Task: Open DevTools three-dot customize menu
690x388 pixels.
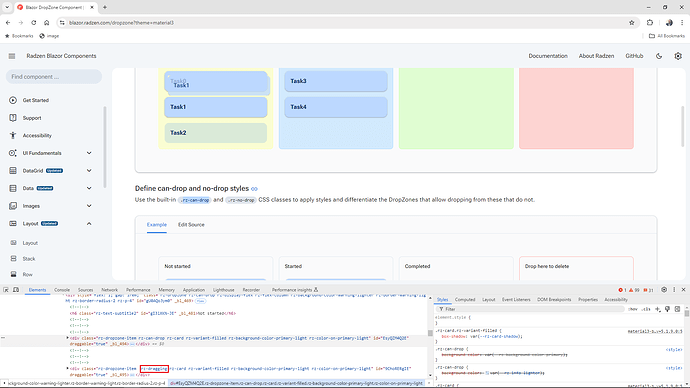Action: (x=674, y=289)
